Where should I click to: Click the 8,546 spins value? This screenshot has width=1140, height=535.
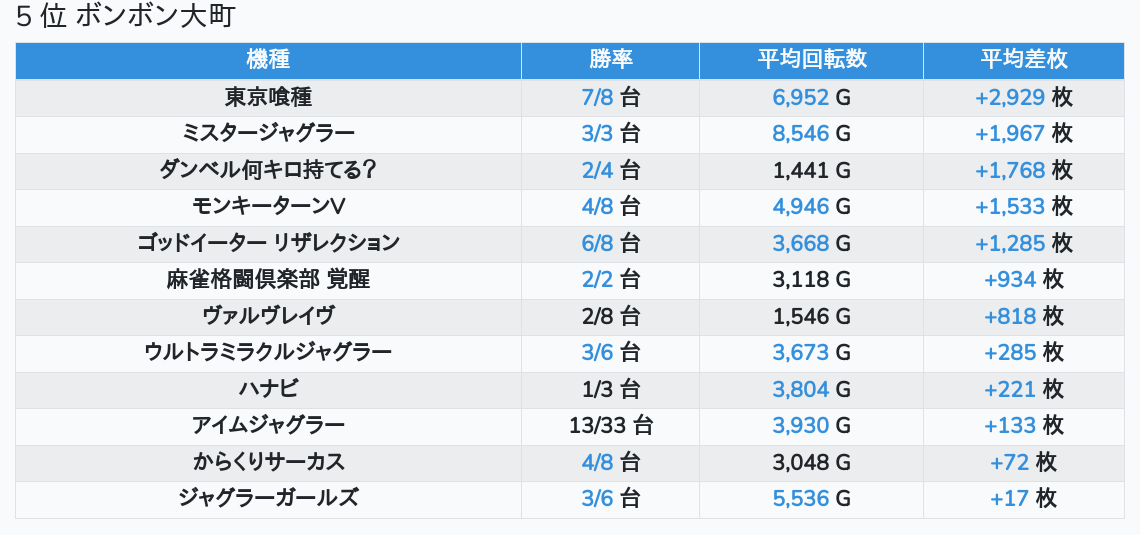[800, 134]
